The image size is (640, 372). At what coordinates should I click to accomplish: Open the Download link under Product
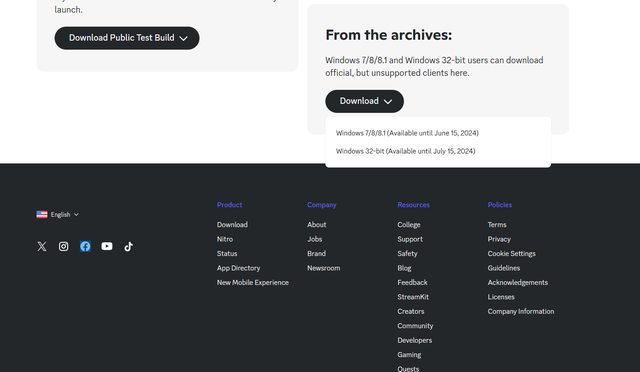point(232,225)
